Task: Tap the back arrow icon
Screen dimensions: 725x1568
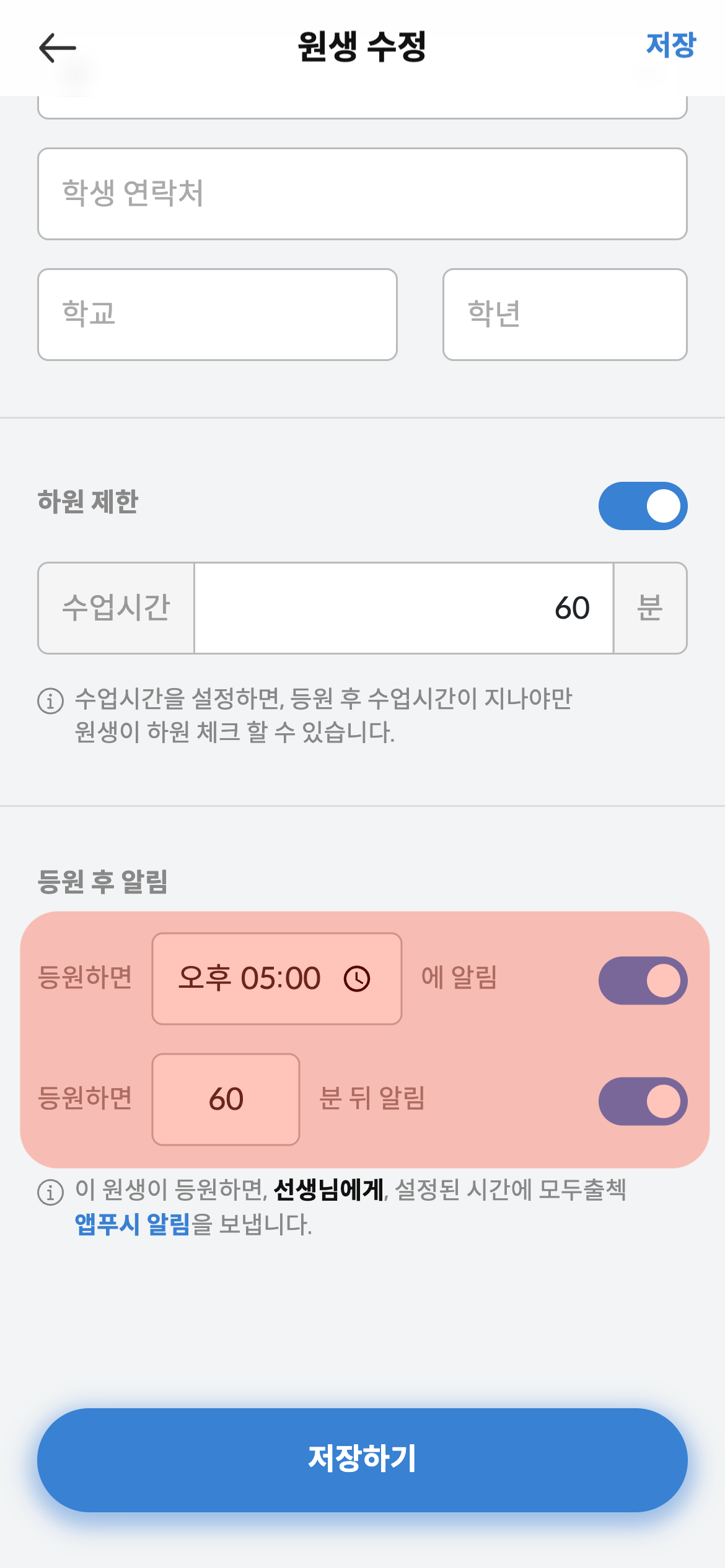Action: coord(57,48)
